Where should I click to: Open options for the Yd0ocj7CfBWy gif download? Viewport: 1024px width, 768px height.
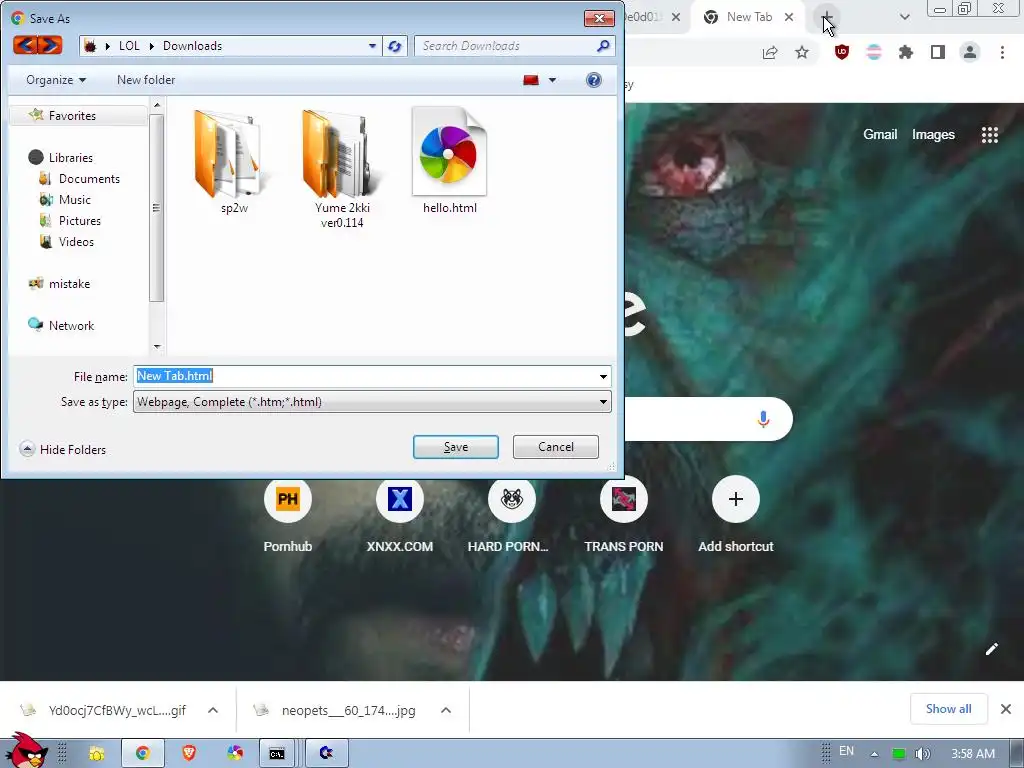[213, 710]
